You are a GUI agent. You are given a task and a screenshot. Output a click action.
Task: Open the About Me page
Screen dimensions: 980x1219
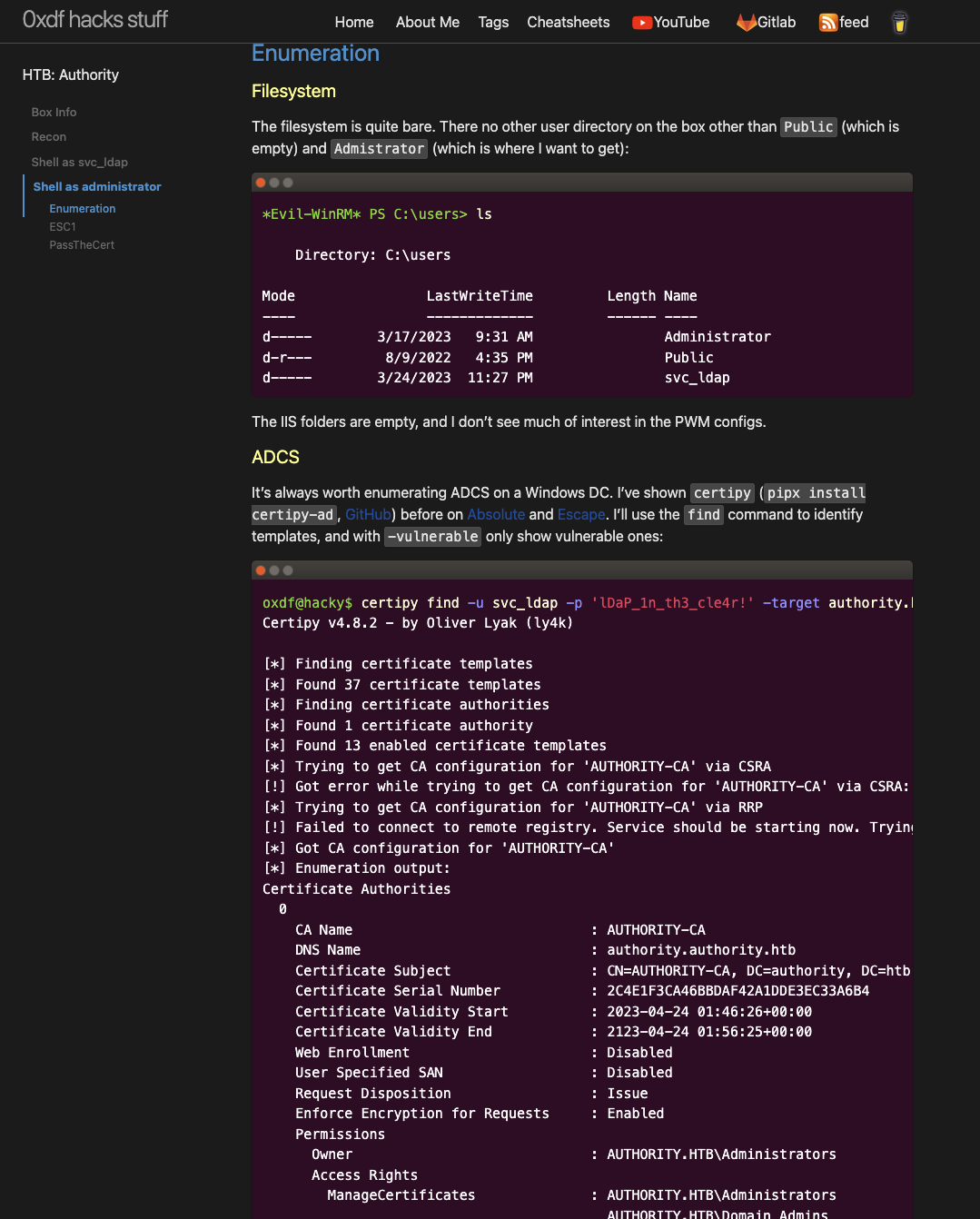coord(428,22)
